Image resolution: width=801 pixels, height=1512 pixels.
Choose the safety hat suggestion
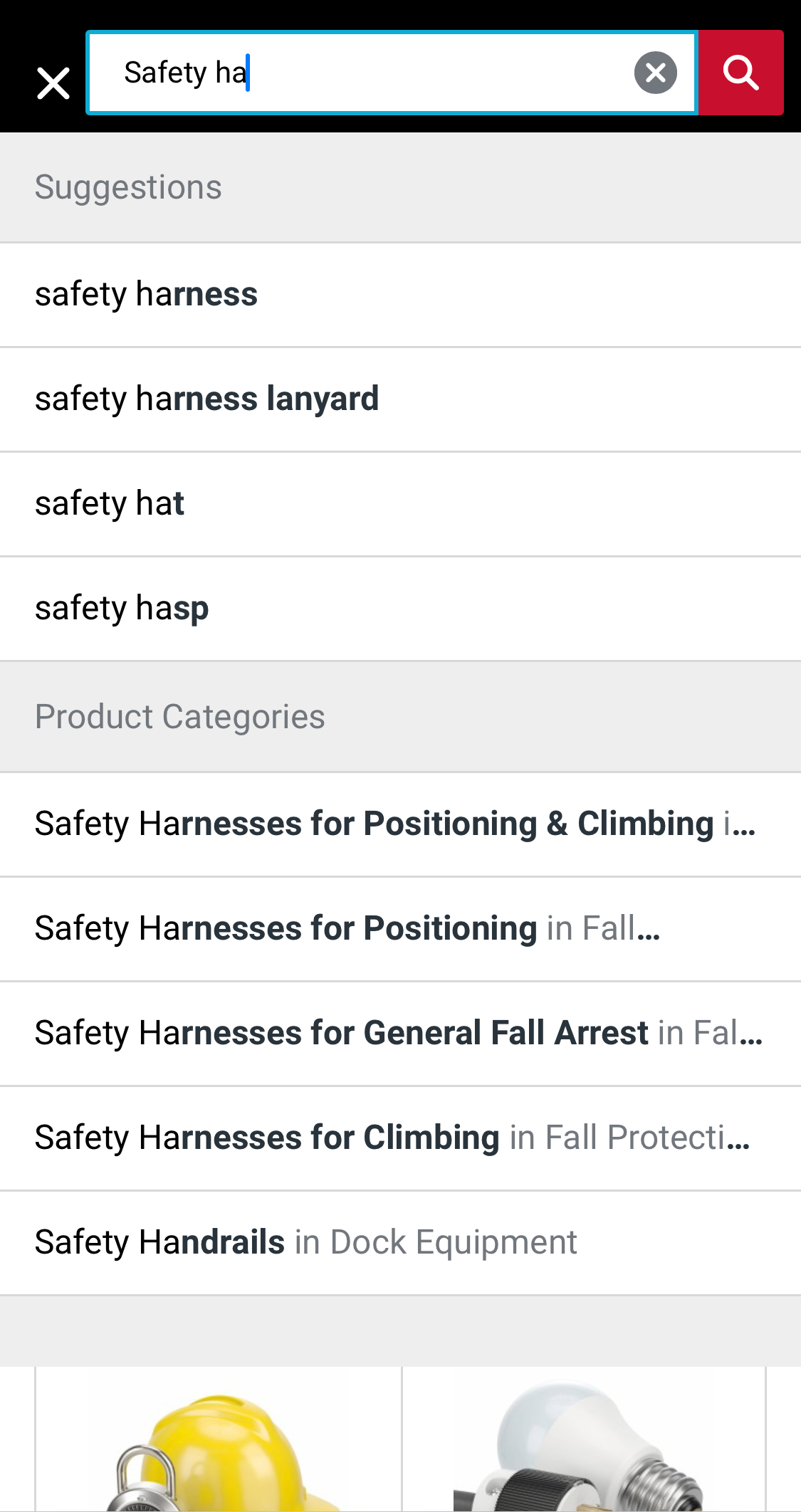110,503
